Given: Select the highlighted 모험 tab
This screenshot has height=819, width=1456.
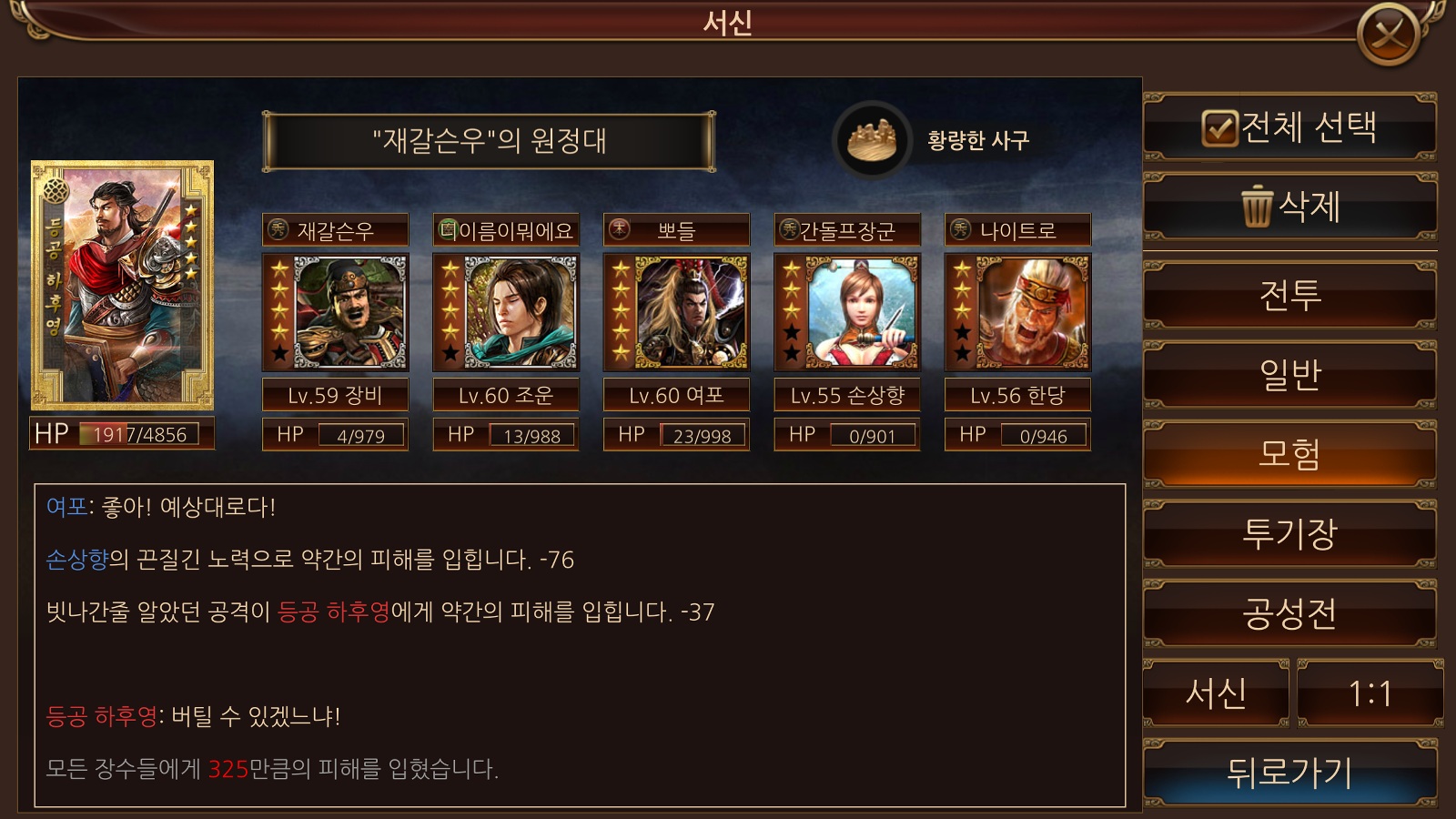Looking at the screenshot, I should tap(1290, 453).
